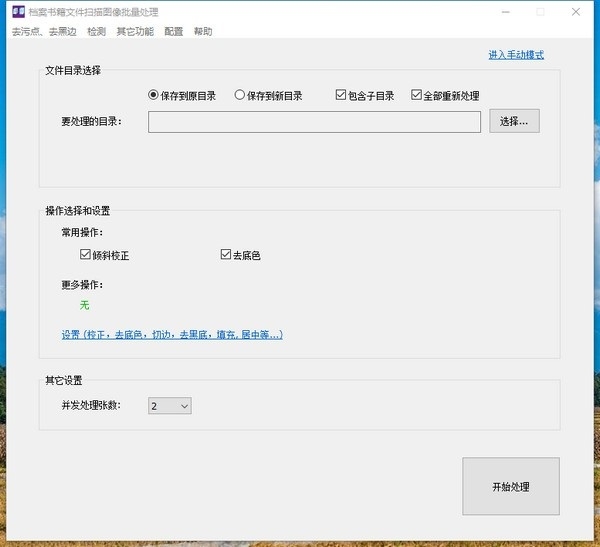Open the 设置 (校正, 去底色, 切边...) link
The image size is (600, 547).
pyautogui.click(x=172, y=335)
